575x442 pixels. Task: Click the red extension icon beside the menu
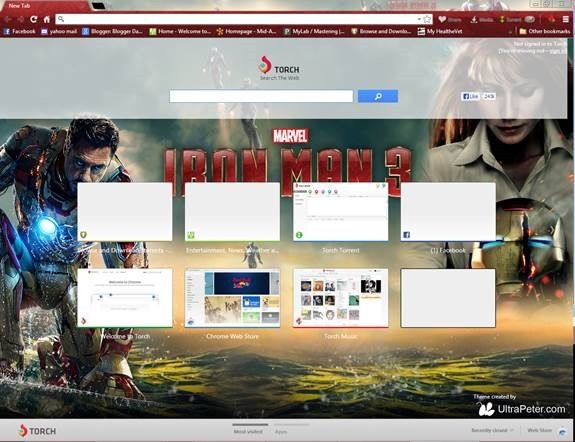click(x=551, y=19)
